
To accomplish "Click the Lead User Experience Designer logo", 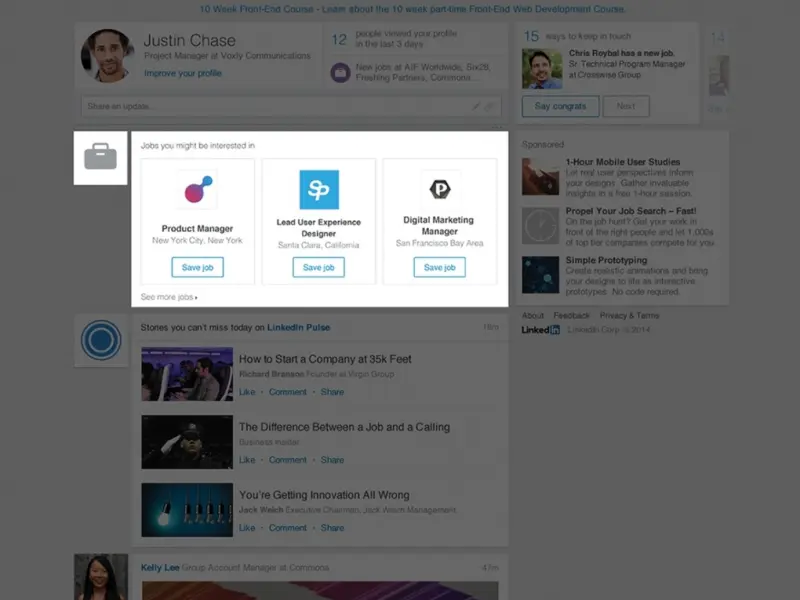I will (319, 190).
